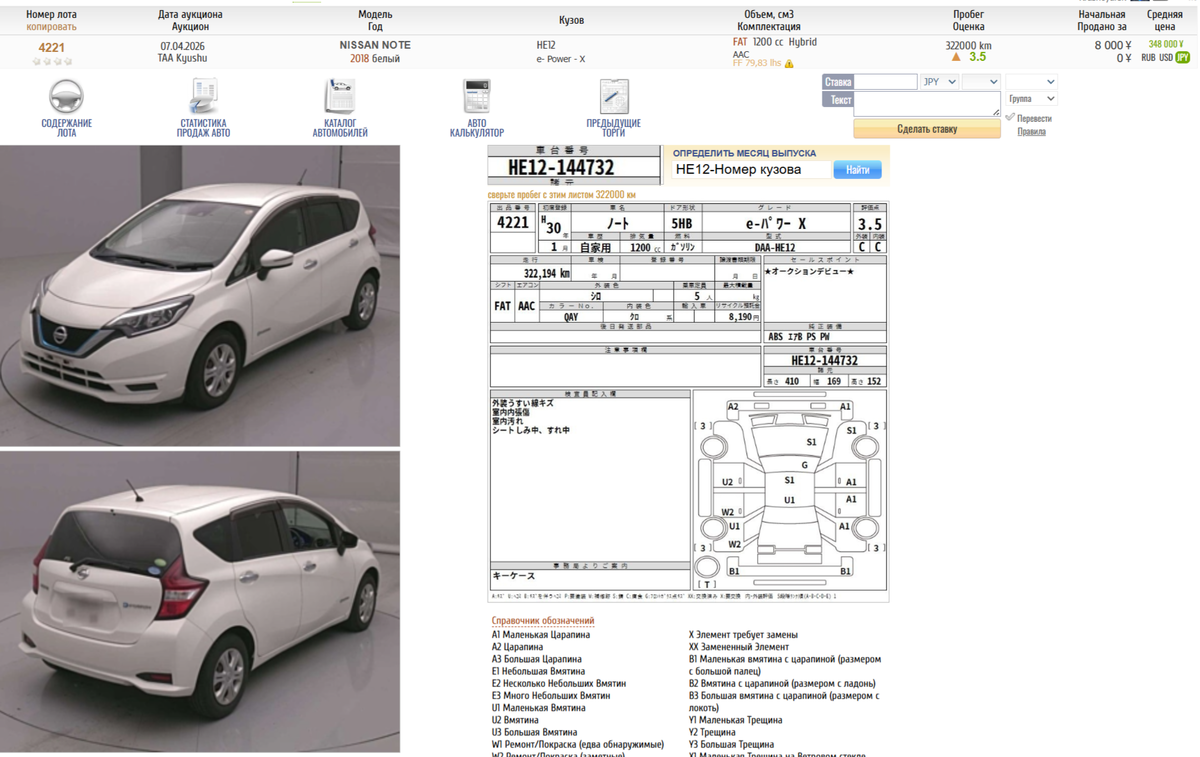
Task: Click into the Текст comment textarea
Action: (x=927, y=104)
